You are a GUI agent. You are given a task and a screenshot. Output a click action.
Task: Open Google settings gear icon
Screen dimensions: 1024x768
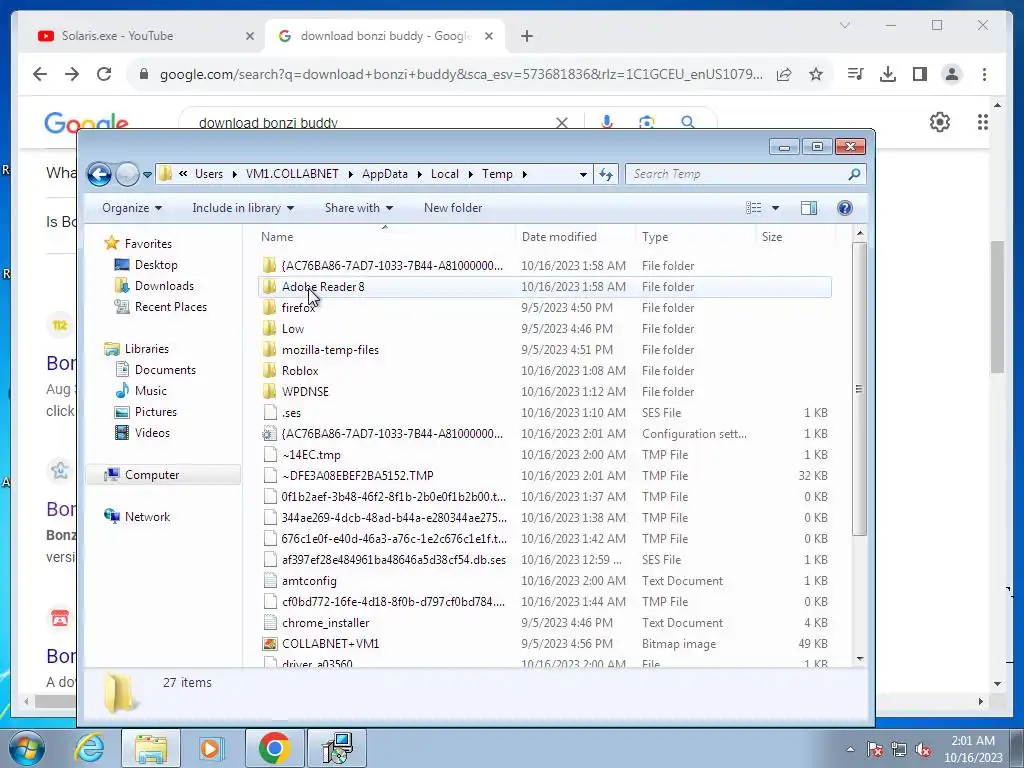(940, 122)
